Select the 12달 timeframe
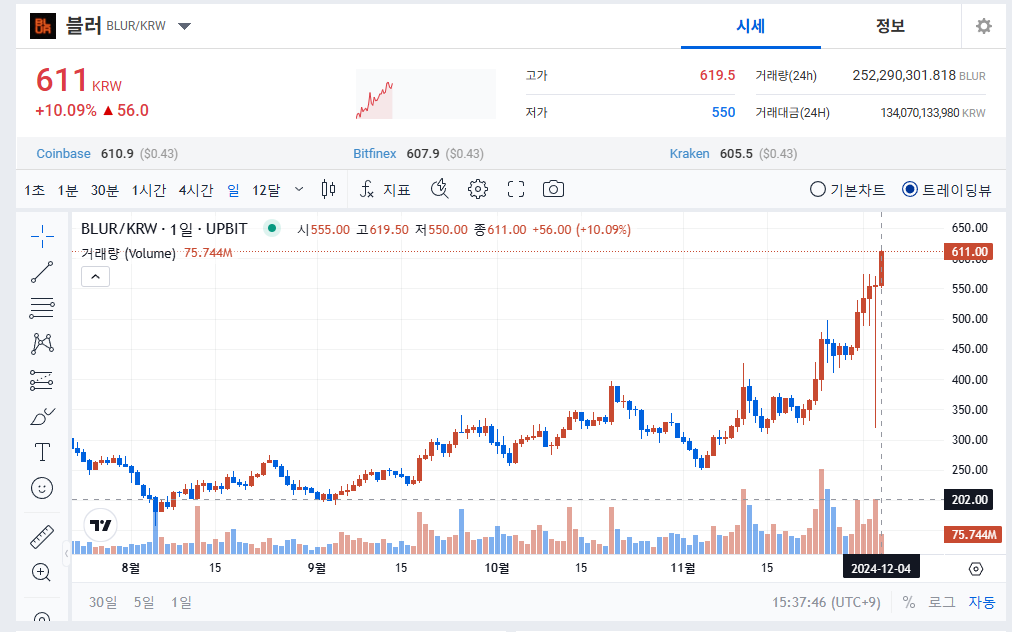Viewport: 1012px width, 632px height. 267,190
